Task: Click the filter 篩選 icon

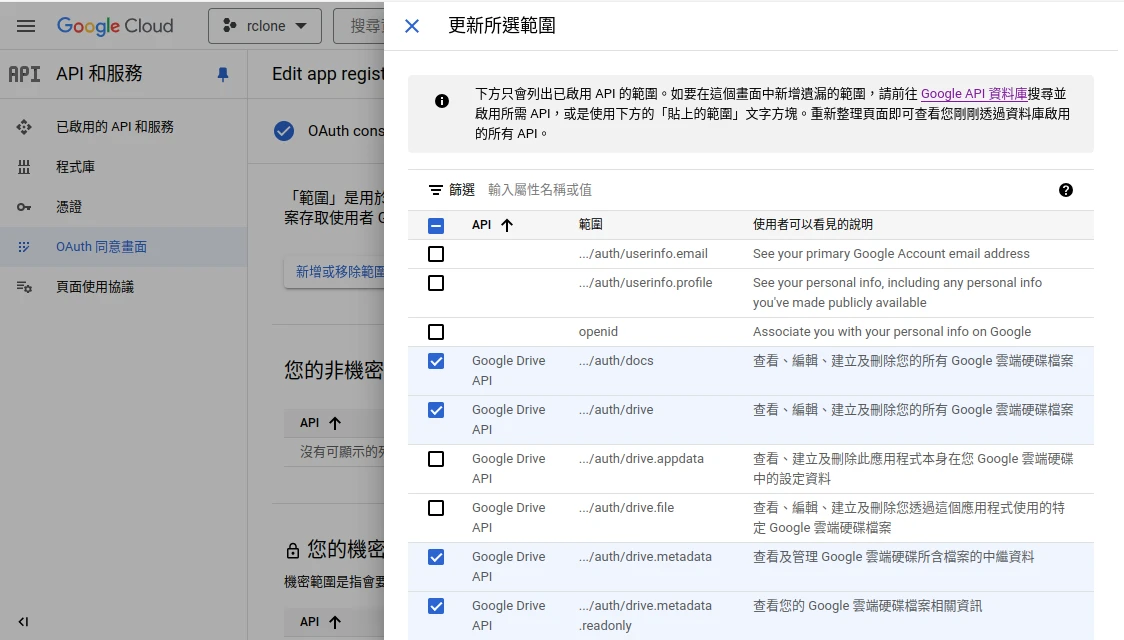Action: click(x=436, y=190)
